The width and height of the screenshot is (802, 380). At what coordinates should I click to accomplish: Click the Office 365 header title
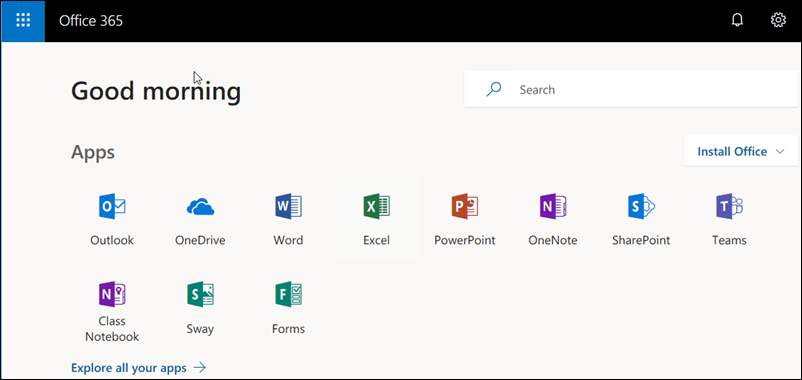point(91,21)
